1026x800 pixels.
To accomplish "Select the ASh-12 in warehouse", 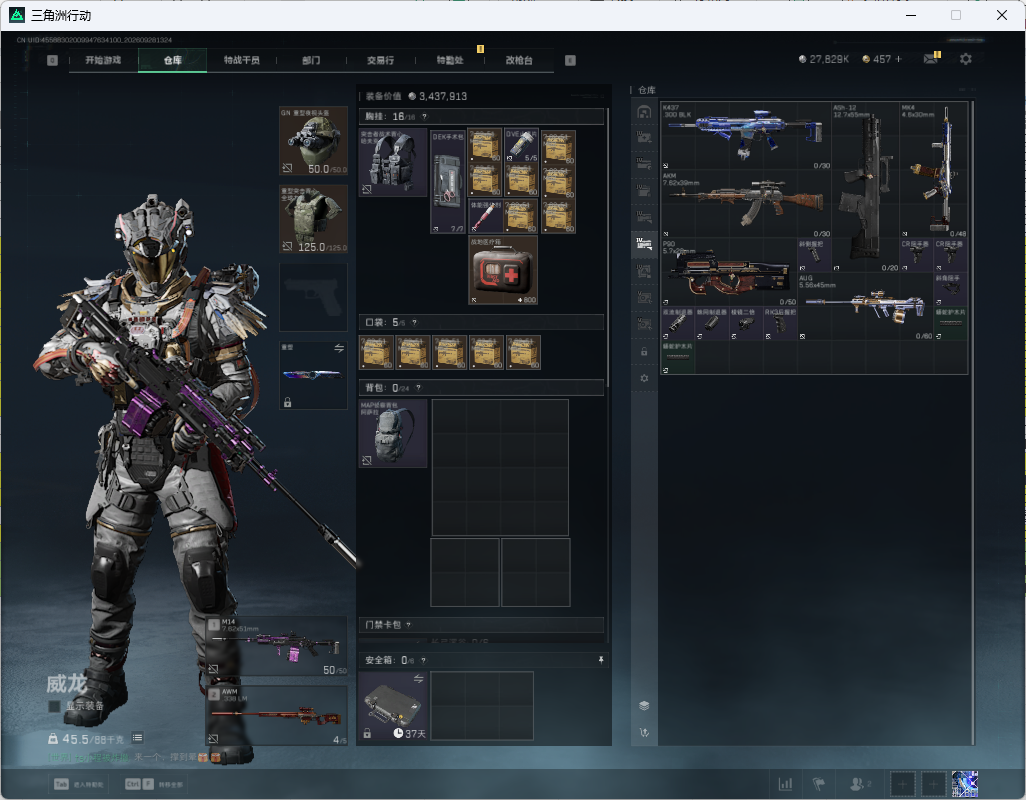I will point(865,187).
